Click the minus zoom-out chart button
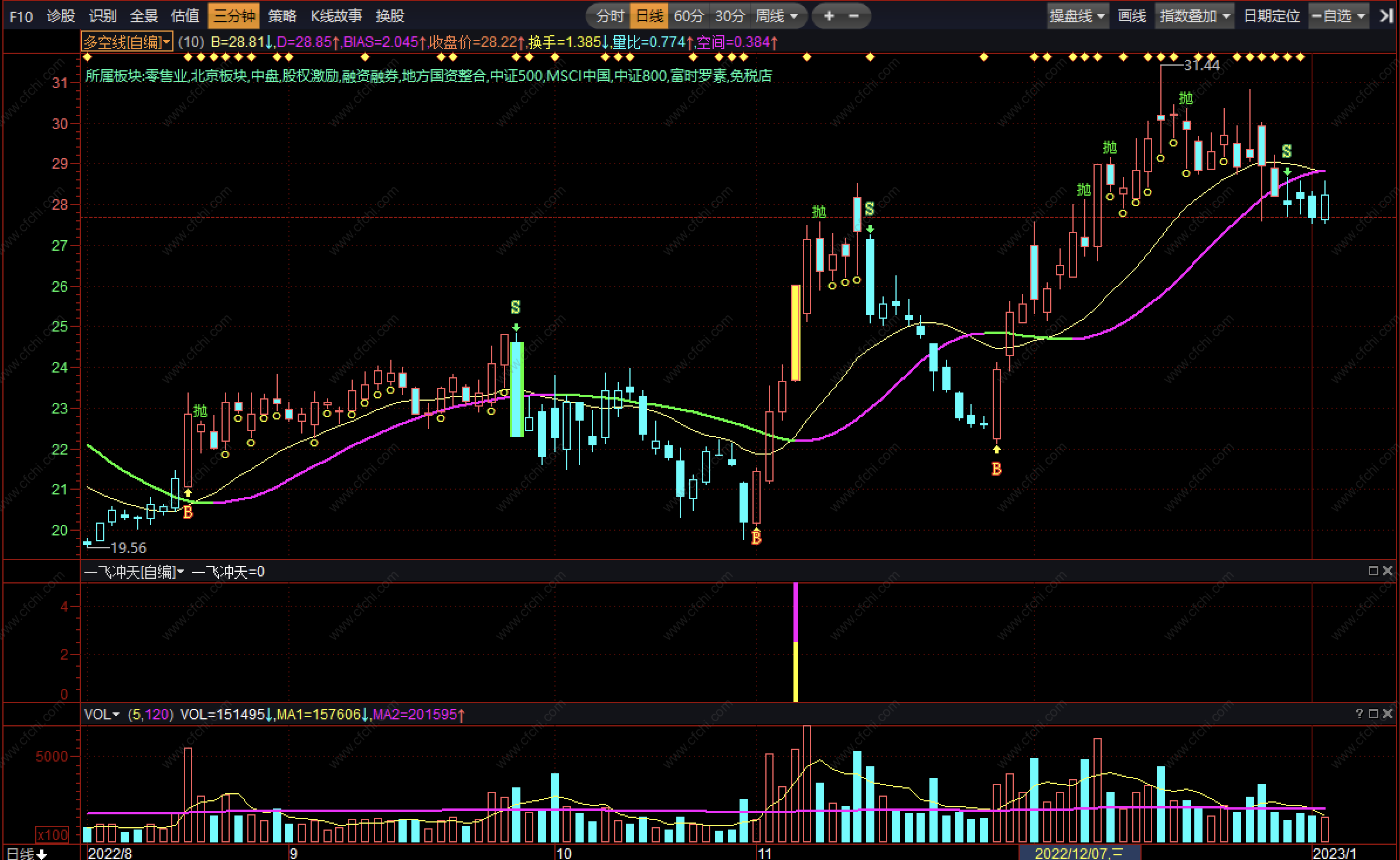The image size is (1400, 860). point(854,16)
